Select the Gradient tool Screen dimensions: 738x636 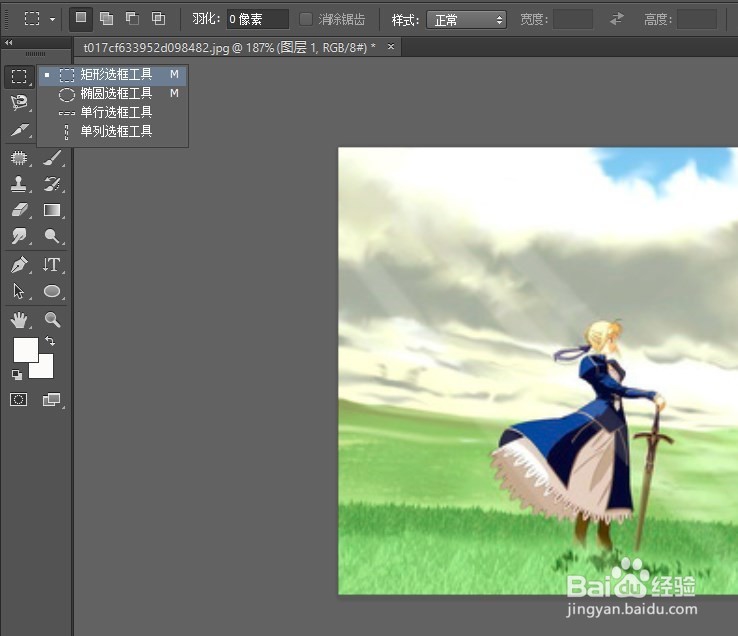pos(52,210)
